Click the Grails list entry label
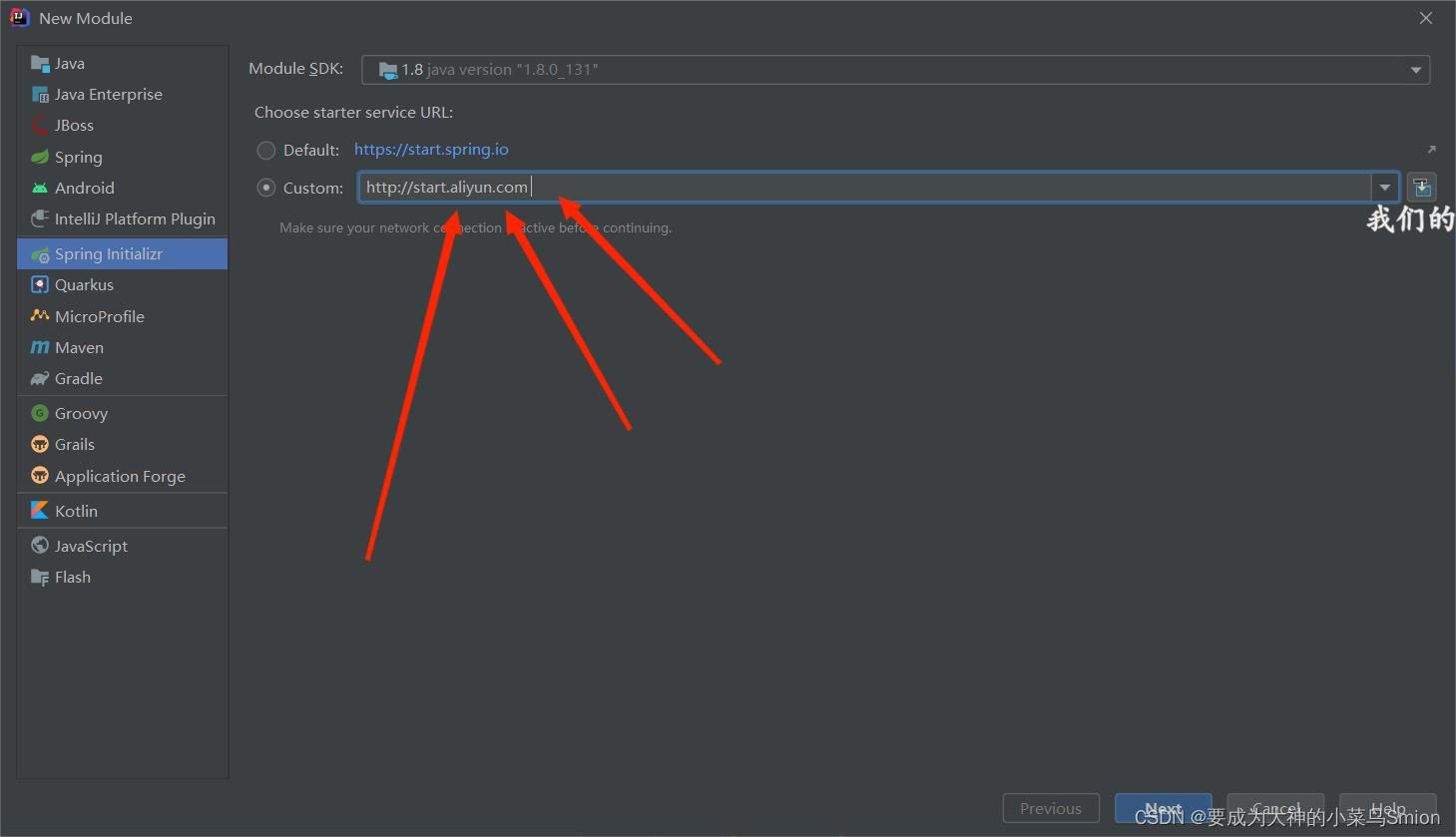The image size is (1456, 837). click(x=75, y=445)
